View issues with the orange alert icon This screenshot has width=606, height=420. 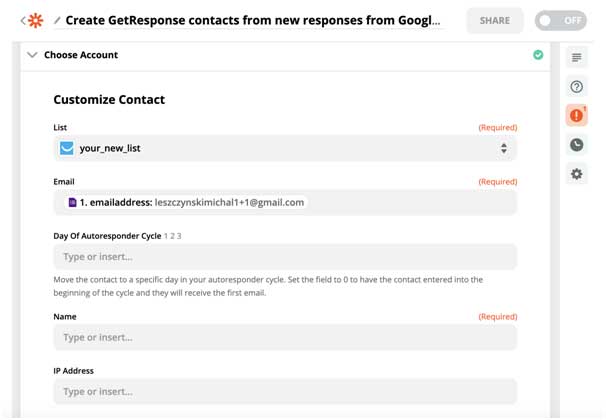576,116
